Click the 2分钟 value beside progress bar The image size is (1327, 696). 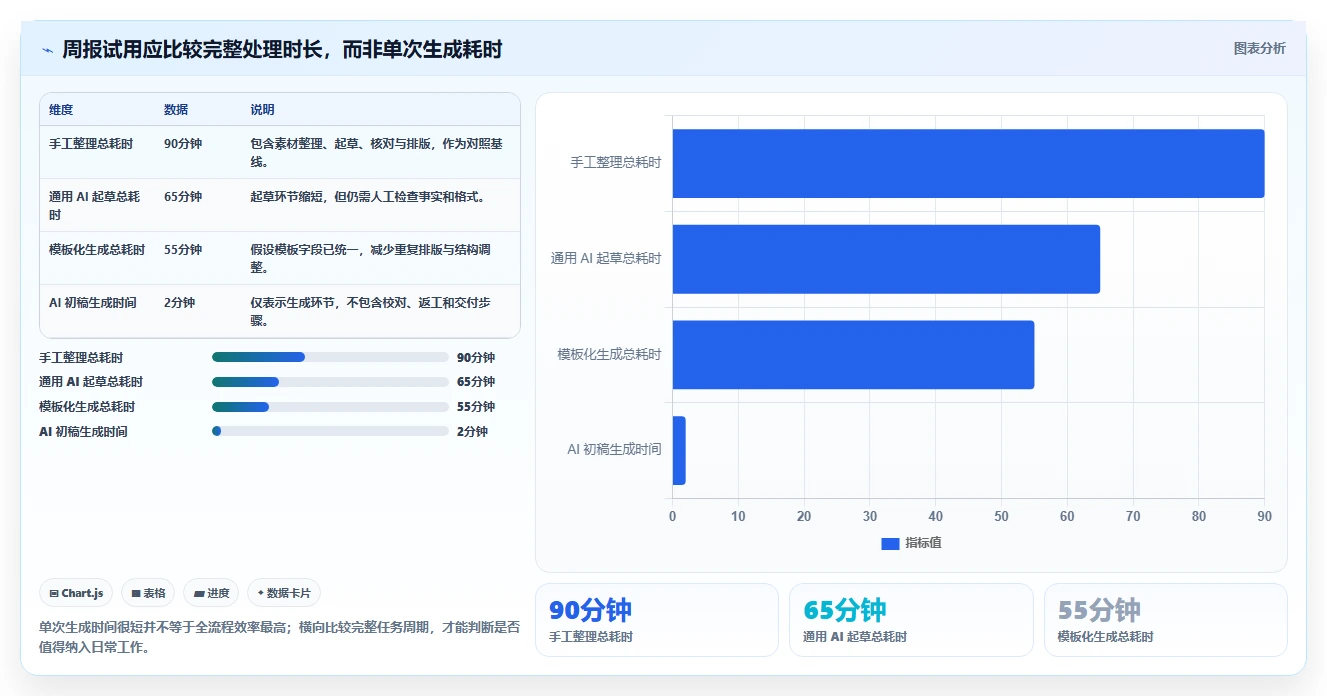pos(472,431)
